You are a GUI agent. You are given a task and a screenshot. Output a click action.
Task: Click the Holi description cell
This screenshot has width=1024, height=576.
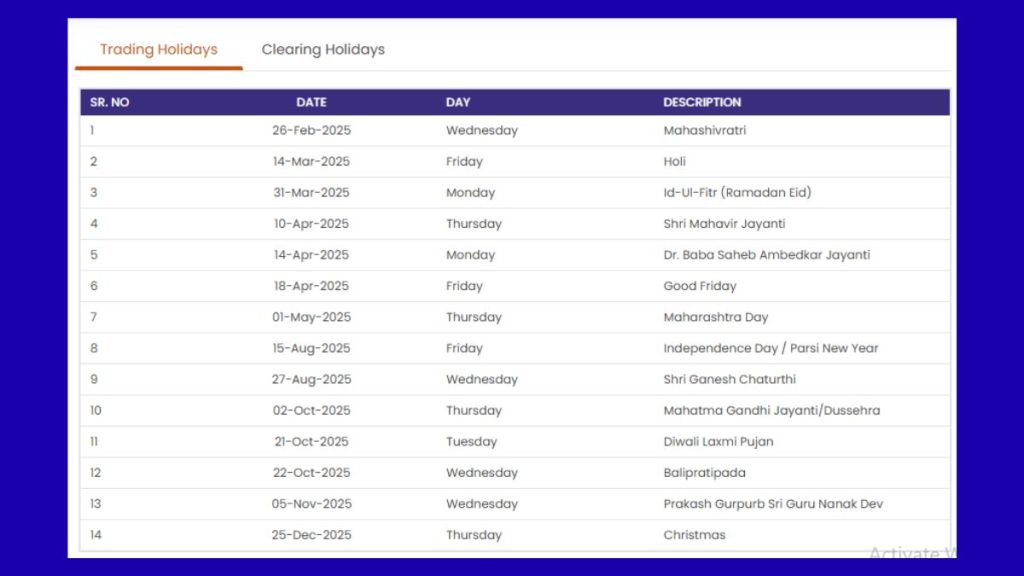[x=674, y=161]
